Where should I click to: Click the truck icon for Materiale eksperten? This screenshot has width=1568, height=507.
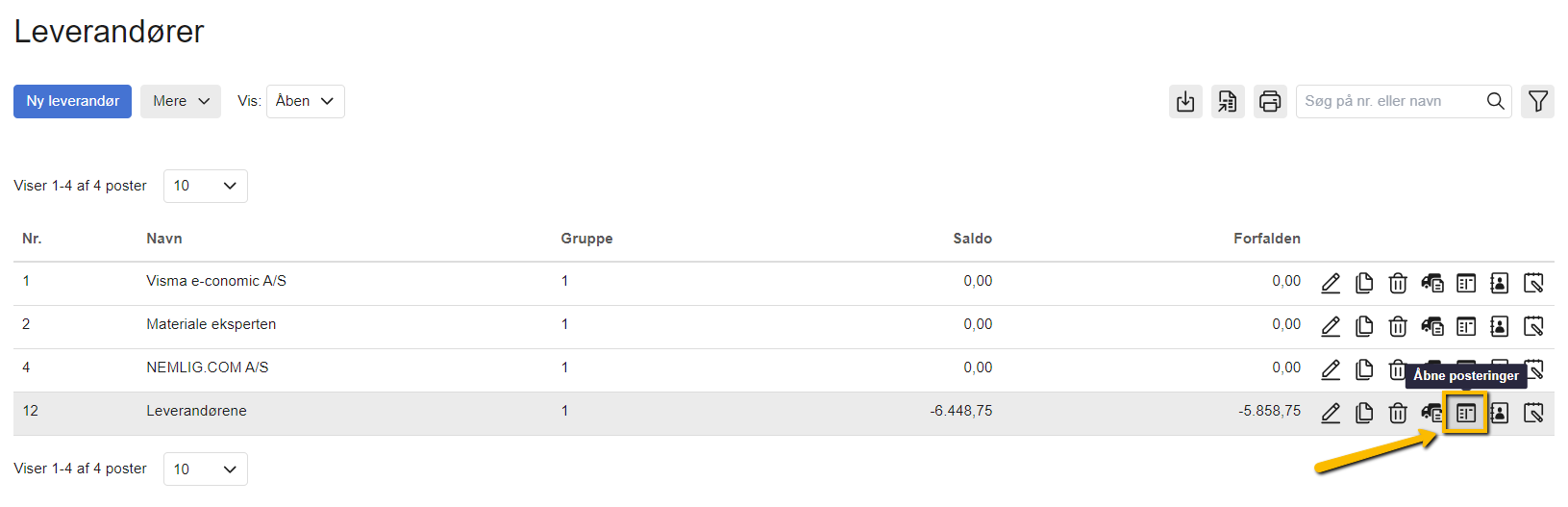tap(1431, 326)
